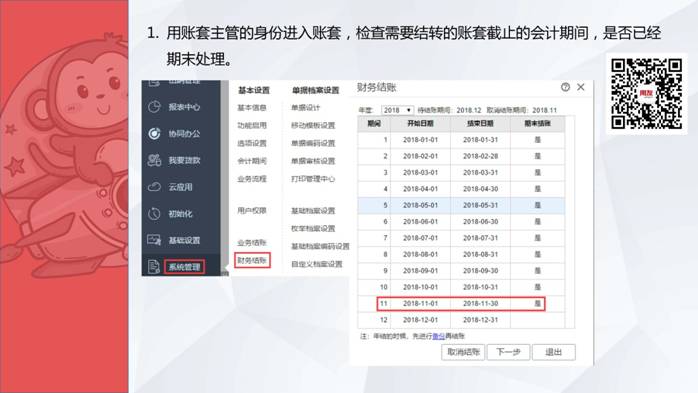Select period 5 highlighted row
The image size is (698, 393).
[x=461, y=205]
